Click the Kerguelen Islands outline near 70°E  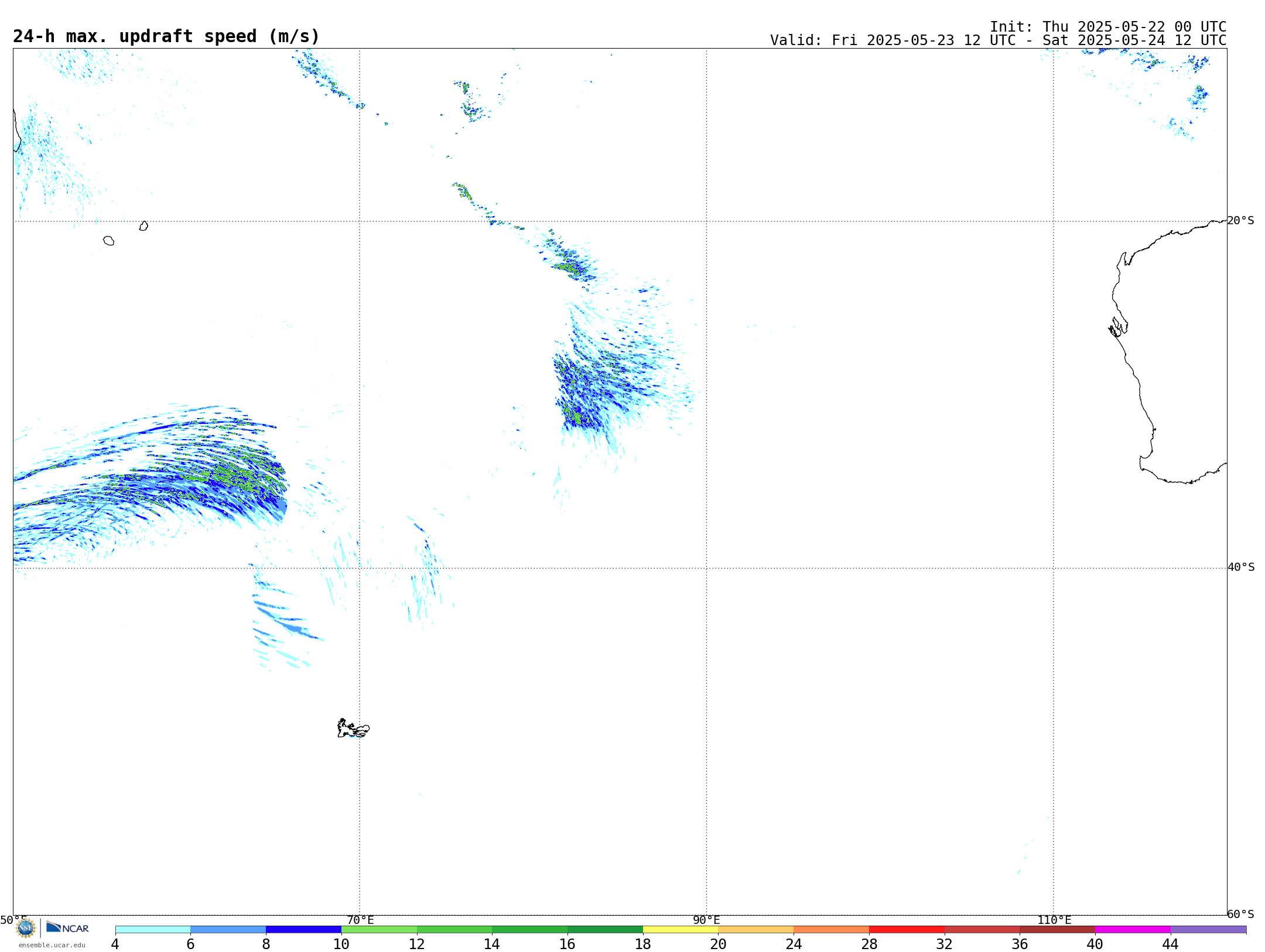pyautogui.click(x=353, y=728)
